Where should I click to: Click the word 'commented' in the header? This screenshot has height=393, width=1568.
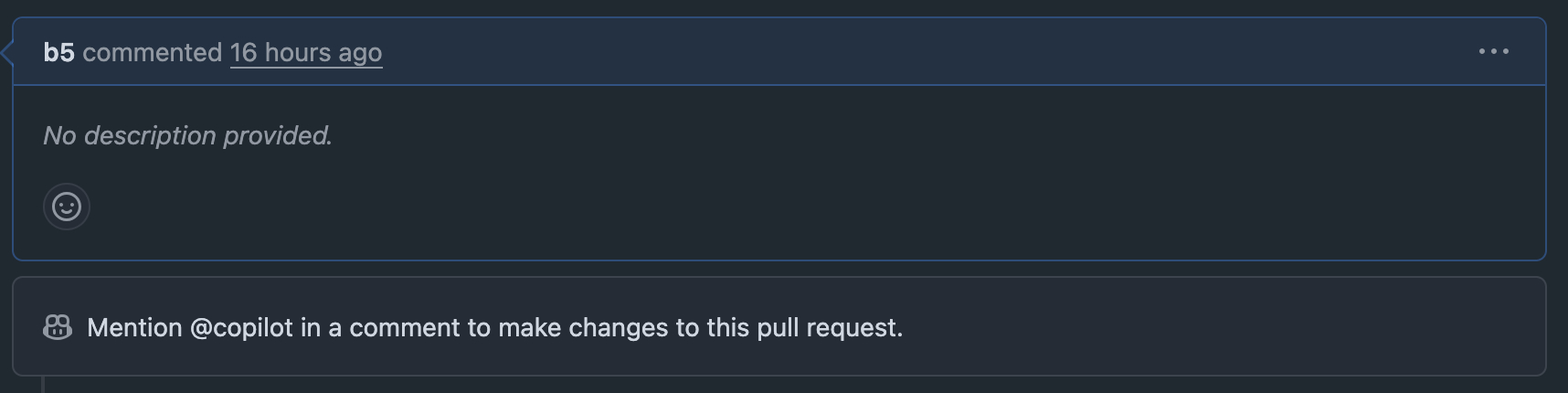click(152, 52)
